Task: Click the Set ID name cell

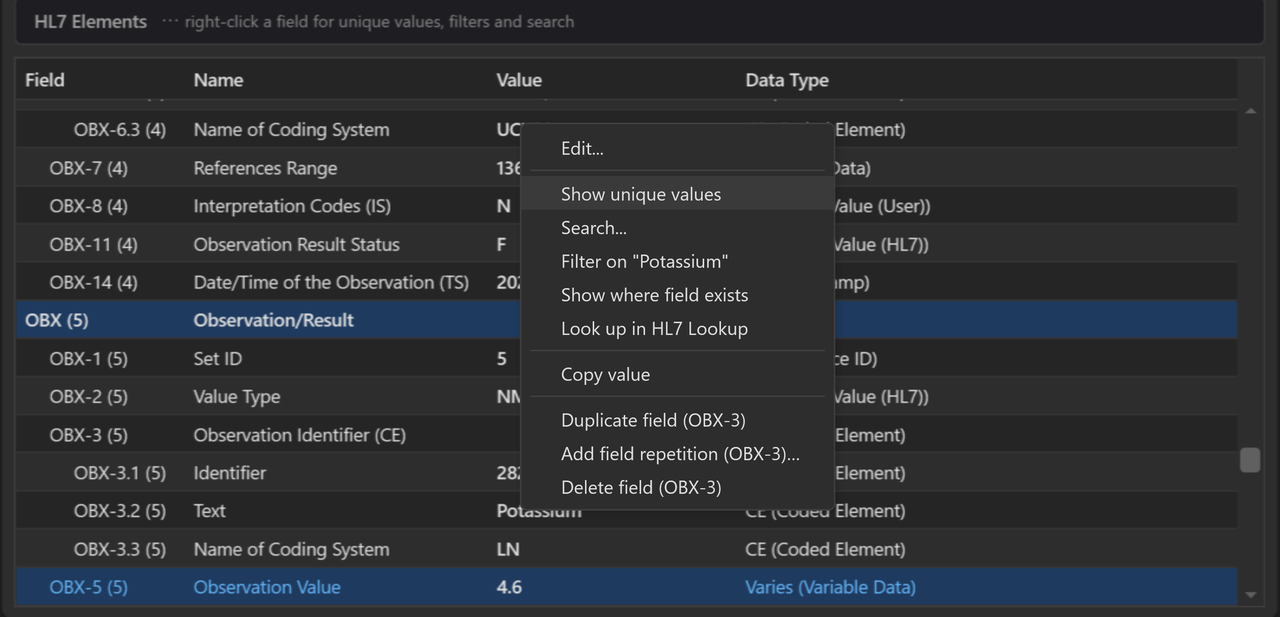Action: [218, 358]
